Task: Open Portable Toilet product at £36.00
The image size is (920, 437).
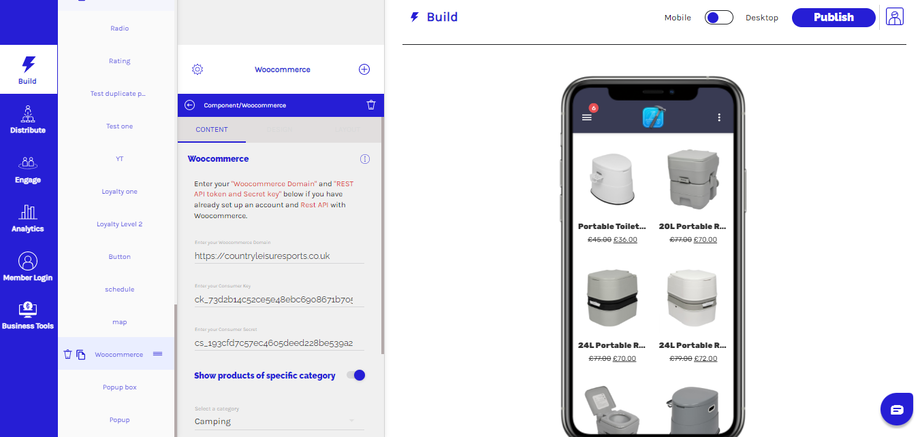Action: [x=612, y=197]
